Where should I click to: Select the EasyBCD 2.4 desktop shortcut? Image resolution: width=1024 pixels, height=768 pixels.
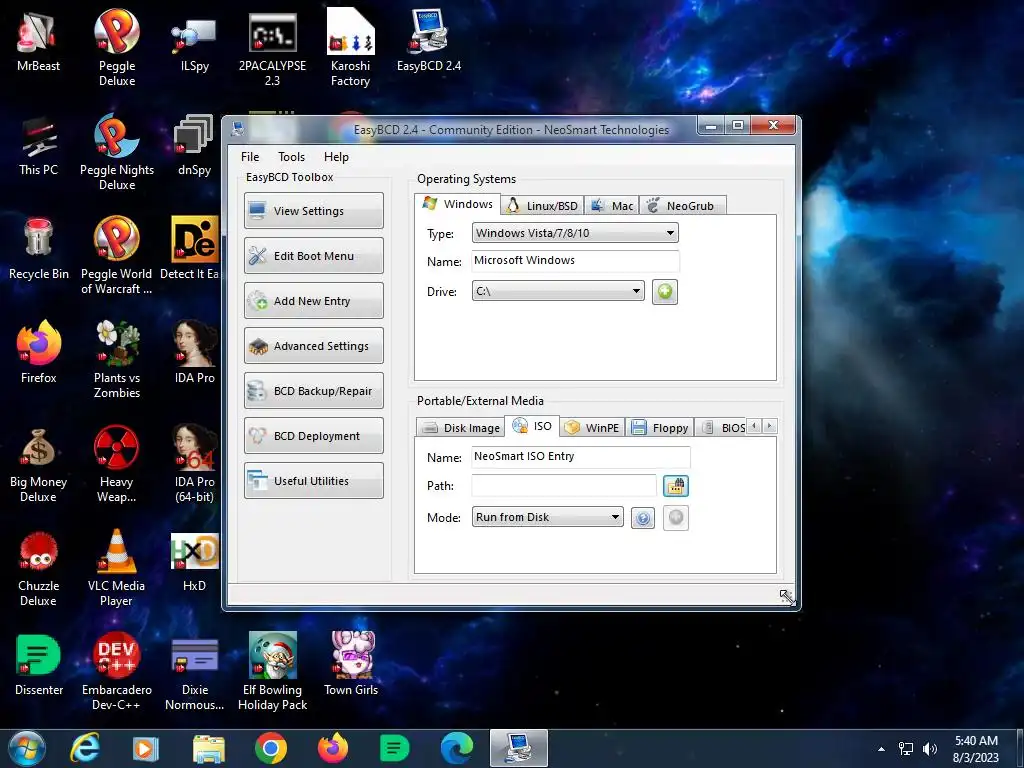(429, 42)
